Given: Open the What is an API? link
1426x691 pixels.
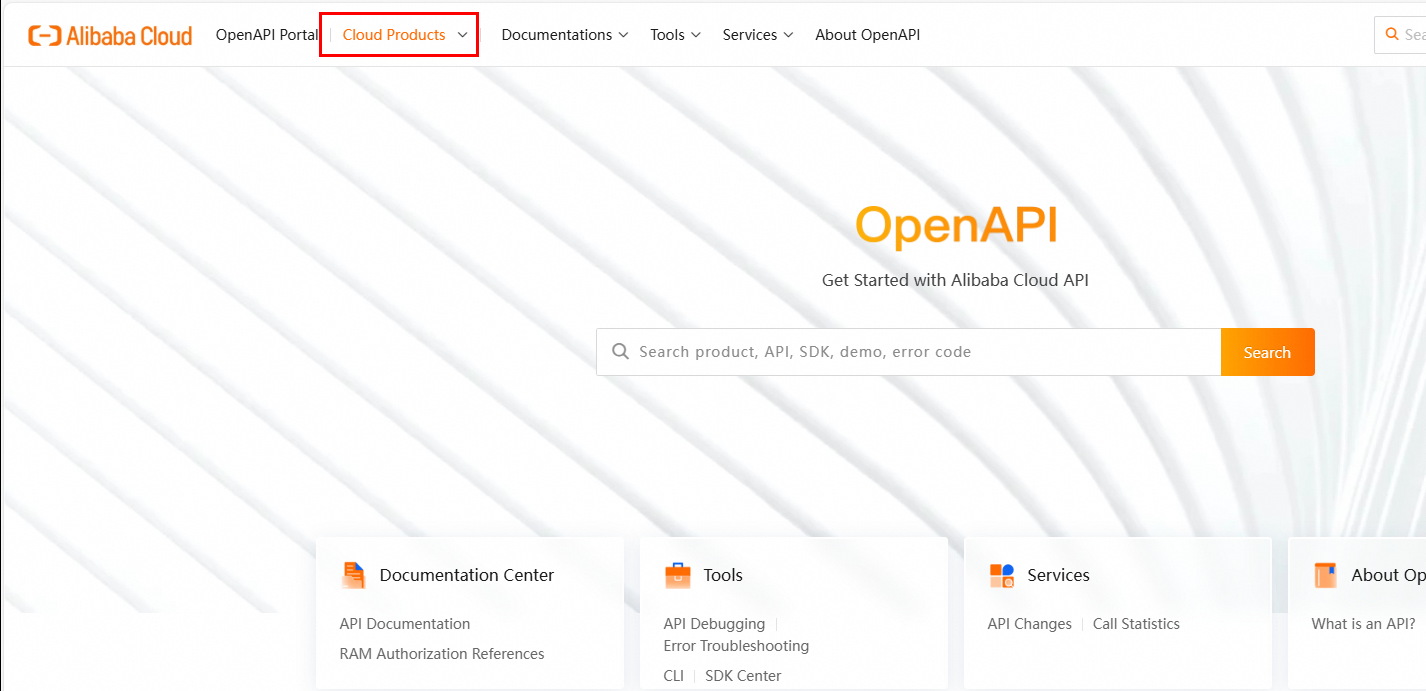Looking at the screenshot, I should coord(1363,624).
